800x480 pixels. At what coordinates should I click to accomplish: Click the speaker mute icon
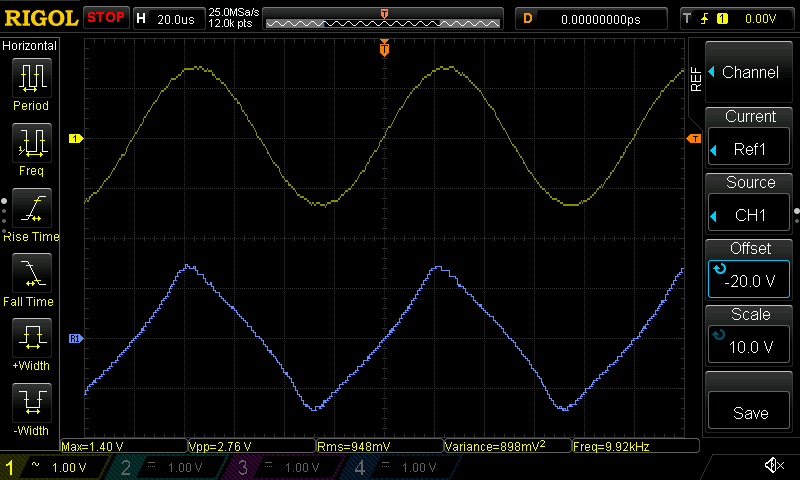(773, 466)
